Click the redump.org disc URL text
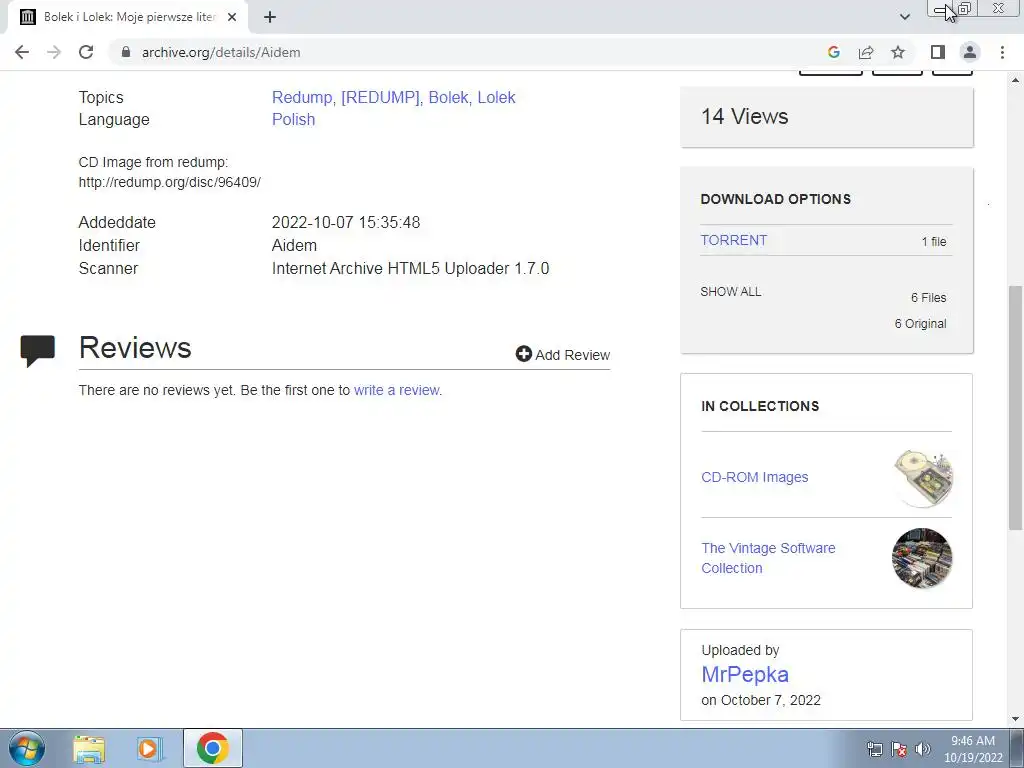The width and height of the screenshot is (1024, 768). click(x=170, y=182)
